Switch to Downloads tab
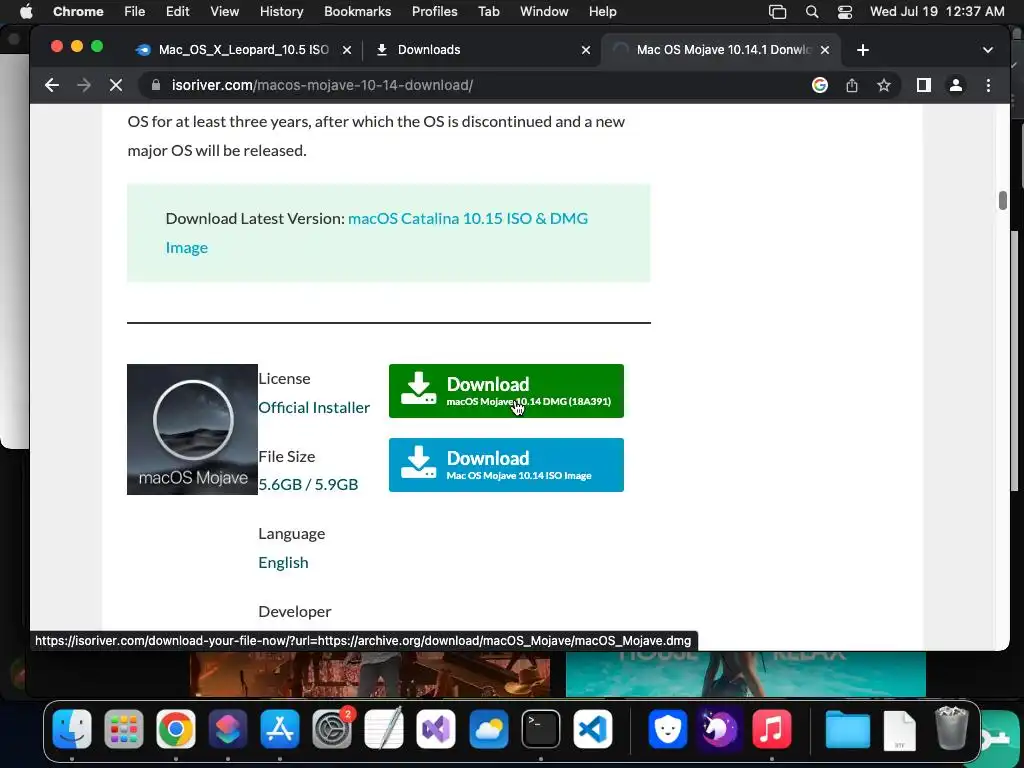 click(483, 50)
